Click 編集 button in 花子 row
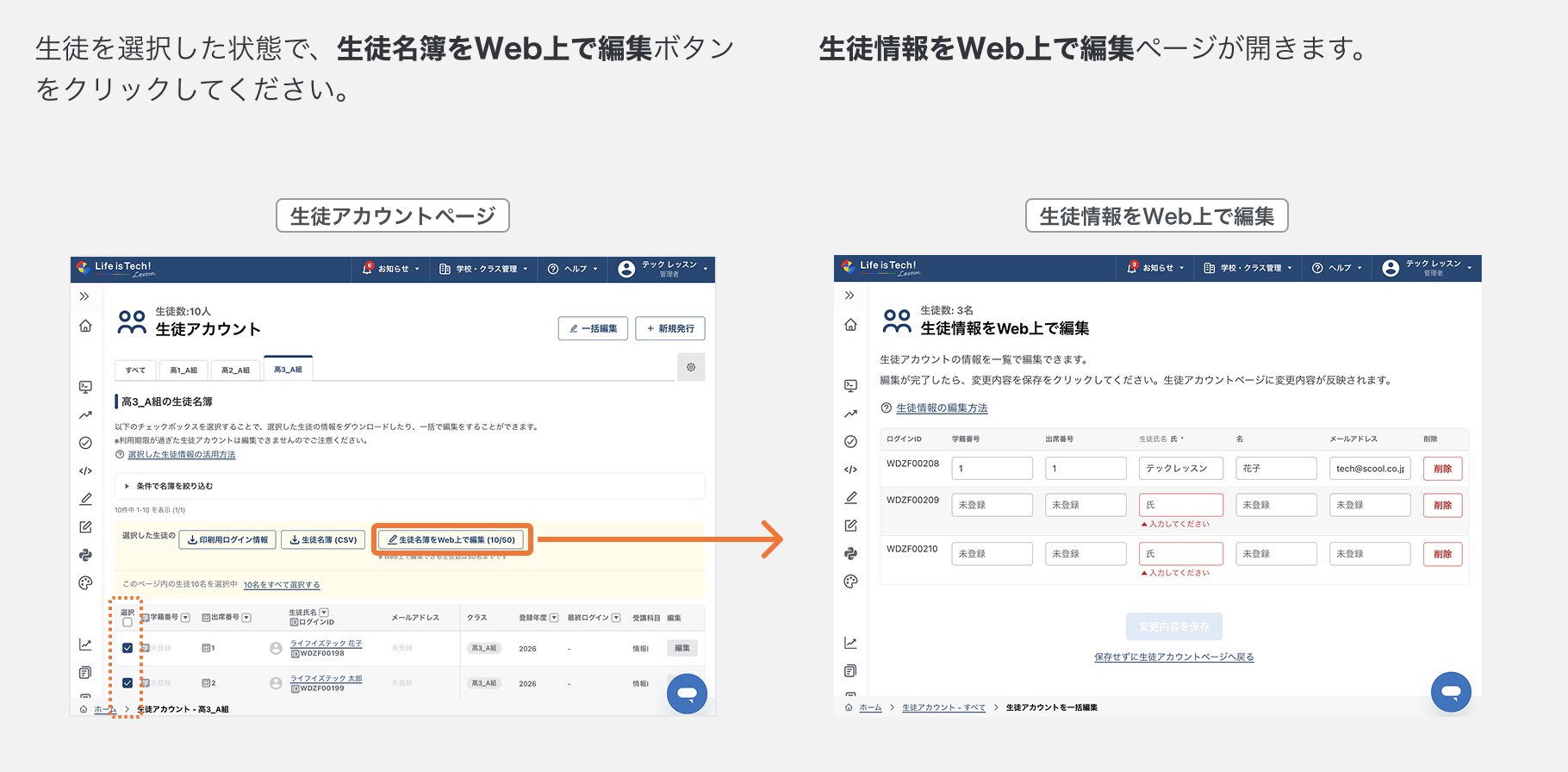The image size is (1568, 772). (x=682, y=648)
